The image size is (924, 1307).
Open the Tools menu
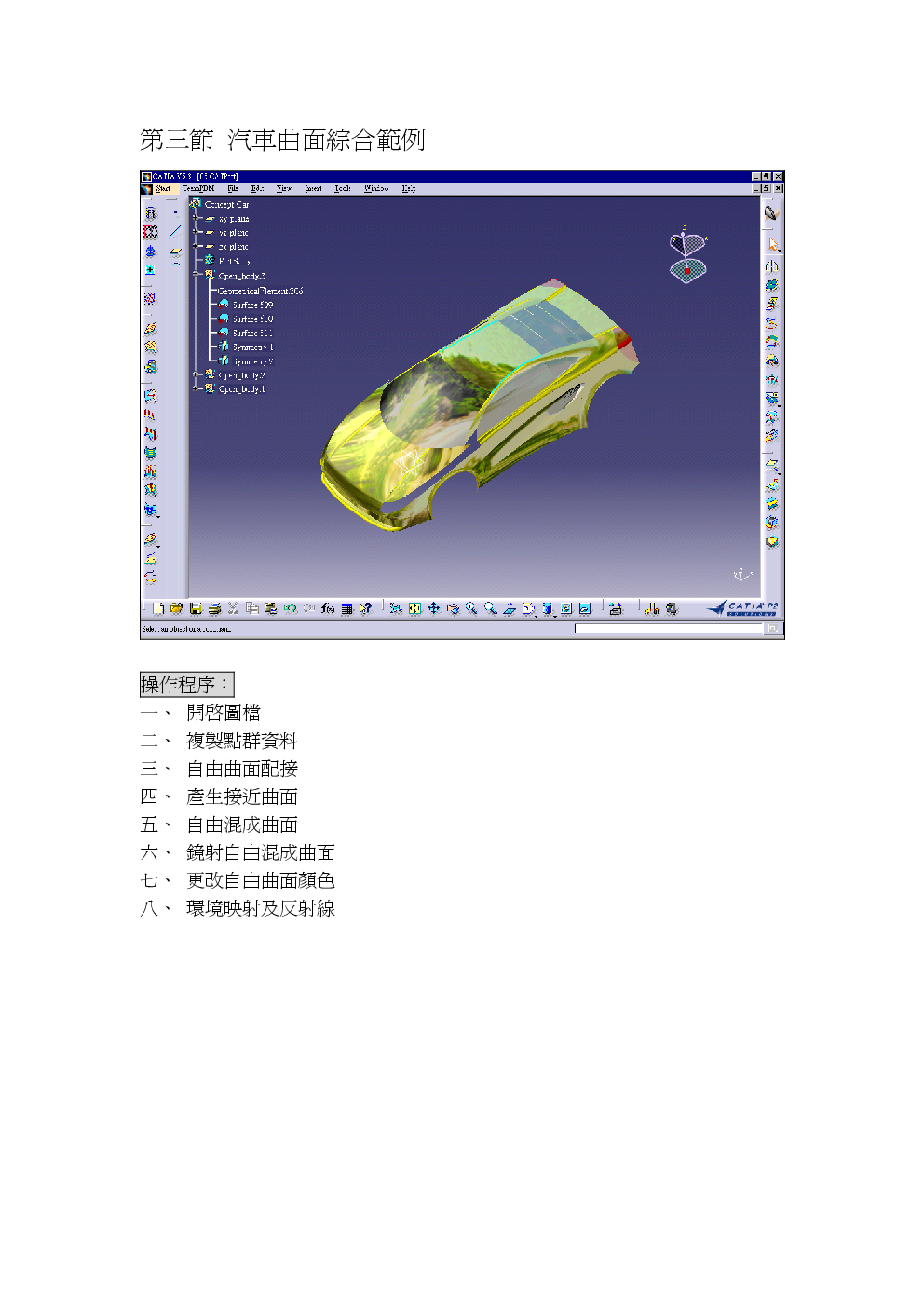(x=343, y=188)
